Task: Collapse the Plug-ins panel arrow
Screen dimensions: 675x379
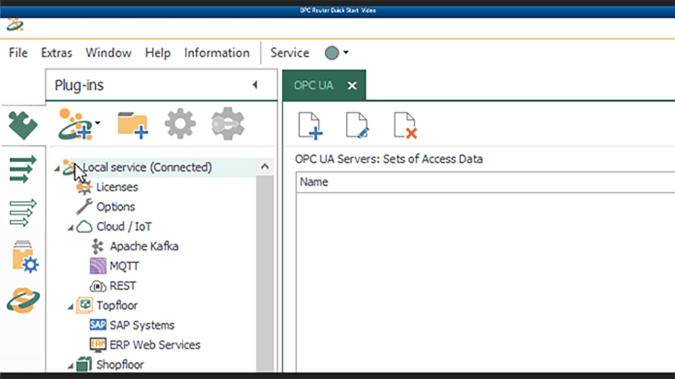Action: (255, 85)
